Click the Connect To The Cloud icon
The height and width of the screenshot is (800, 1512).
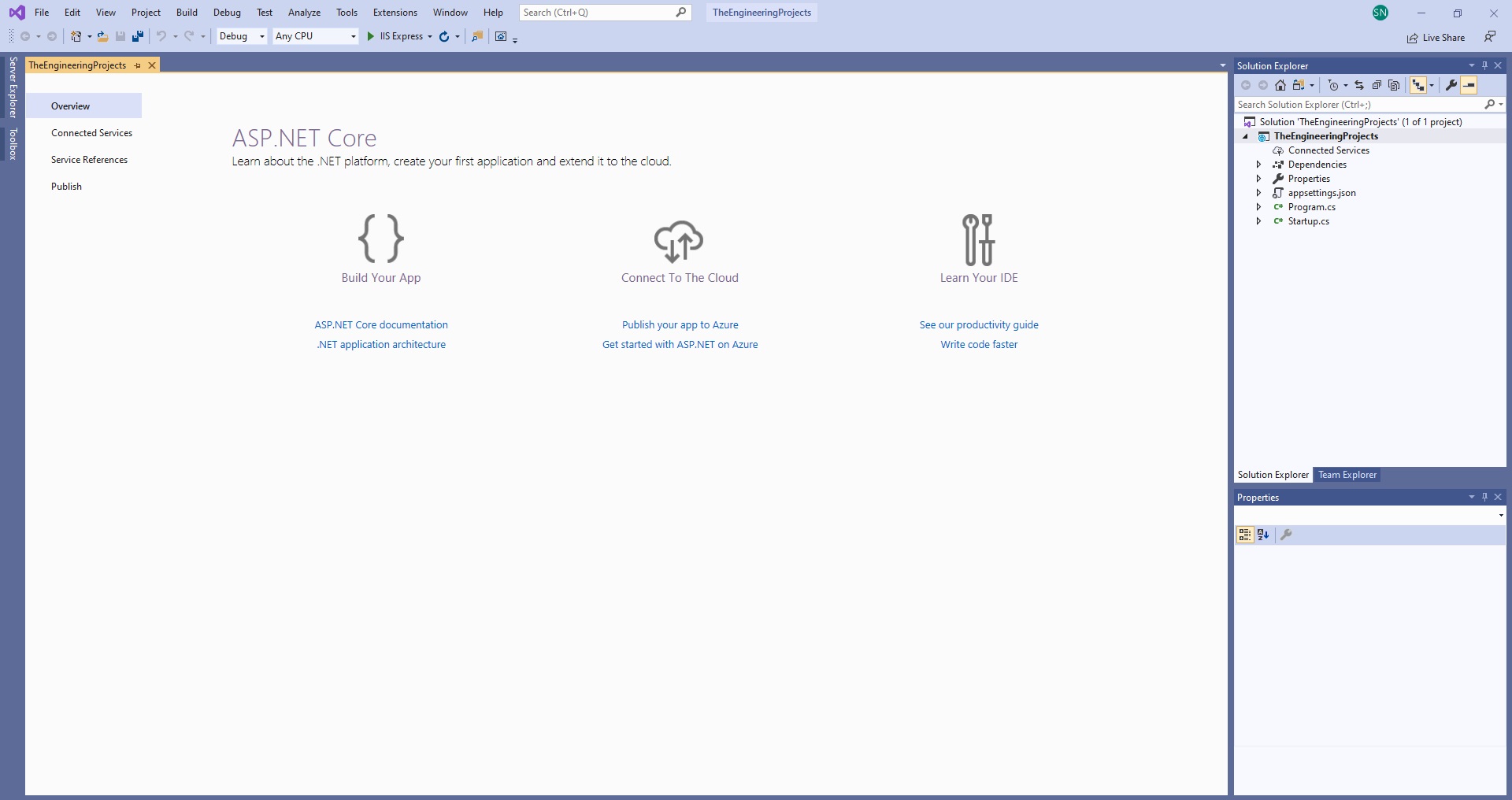coord(679,241)
